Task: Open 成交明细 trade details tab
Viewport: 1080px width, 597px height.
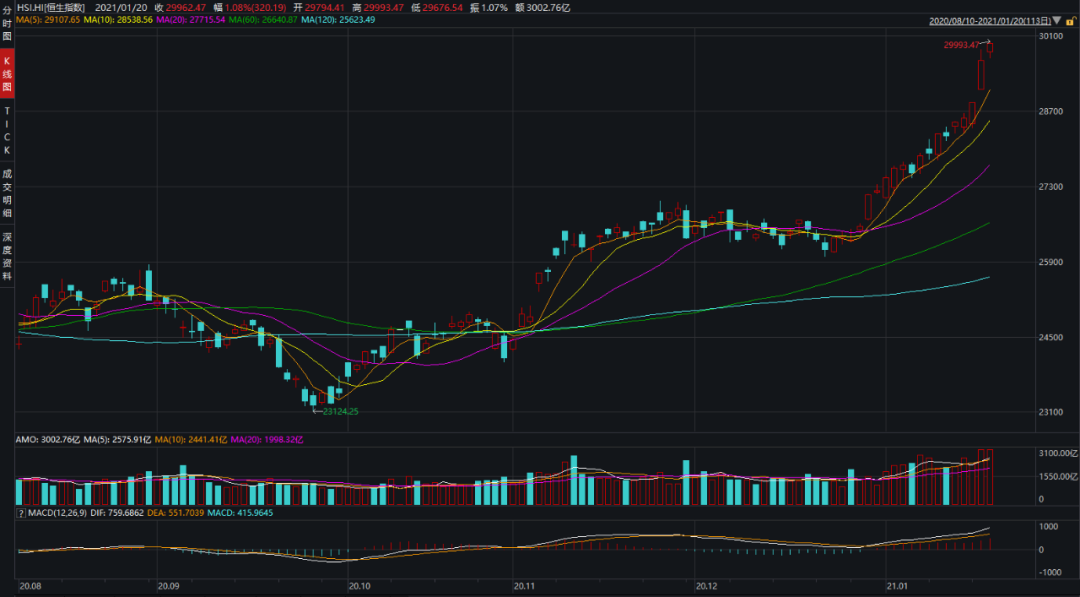Action: [7, 192]
